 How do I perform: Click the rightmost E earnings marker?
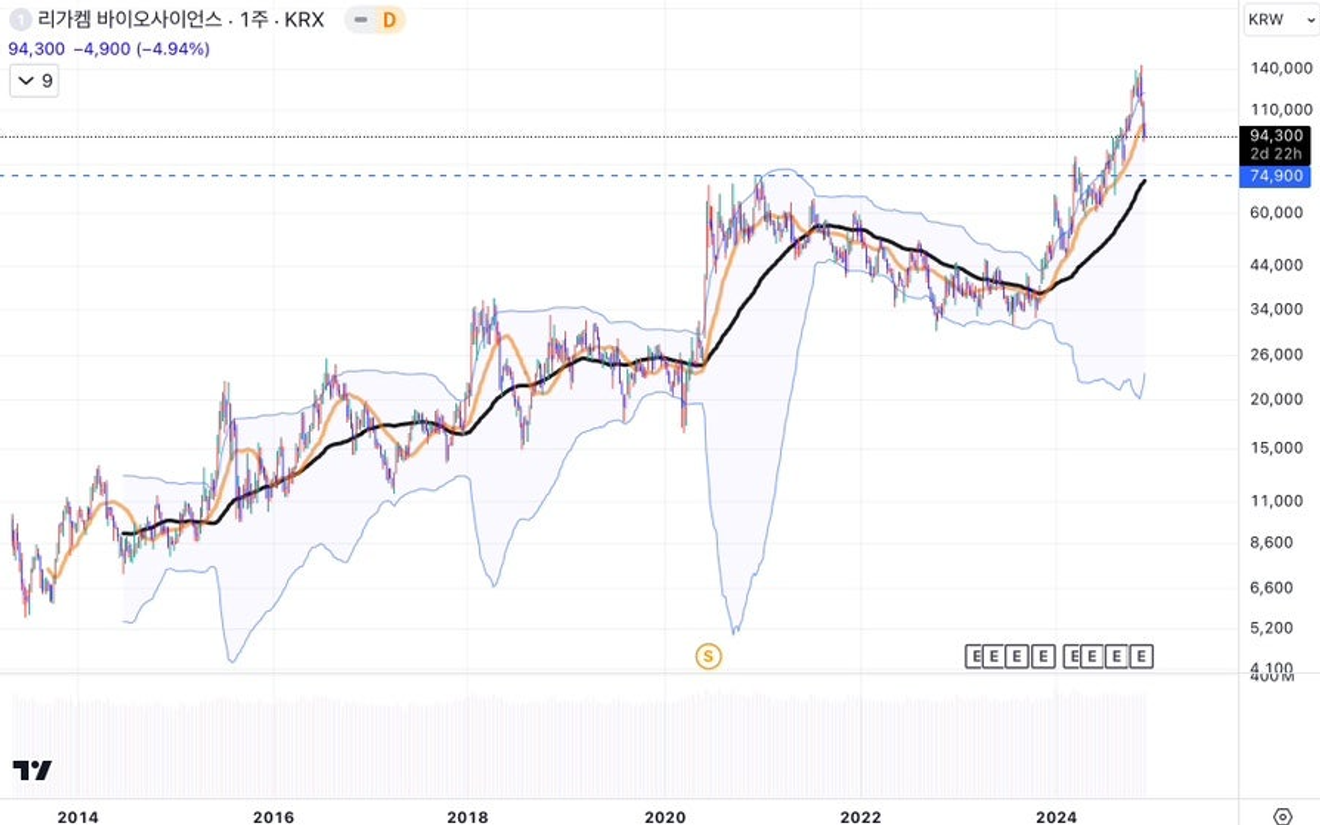[1142, 656]
